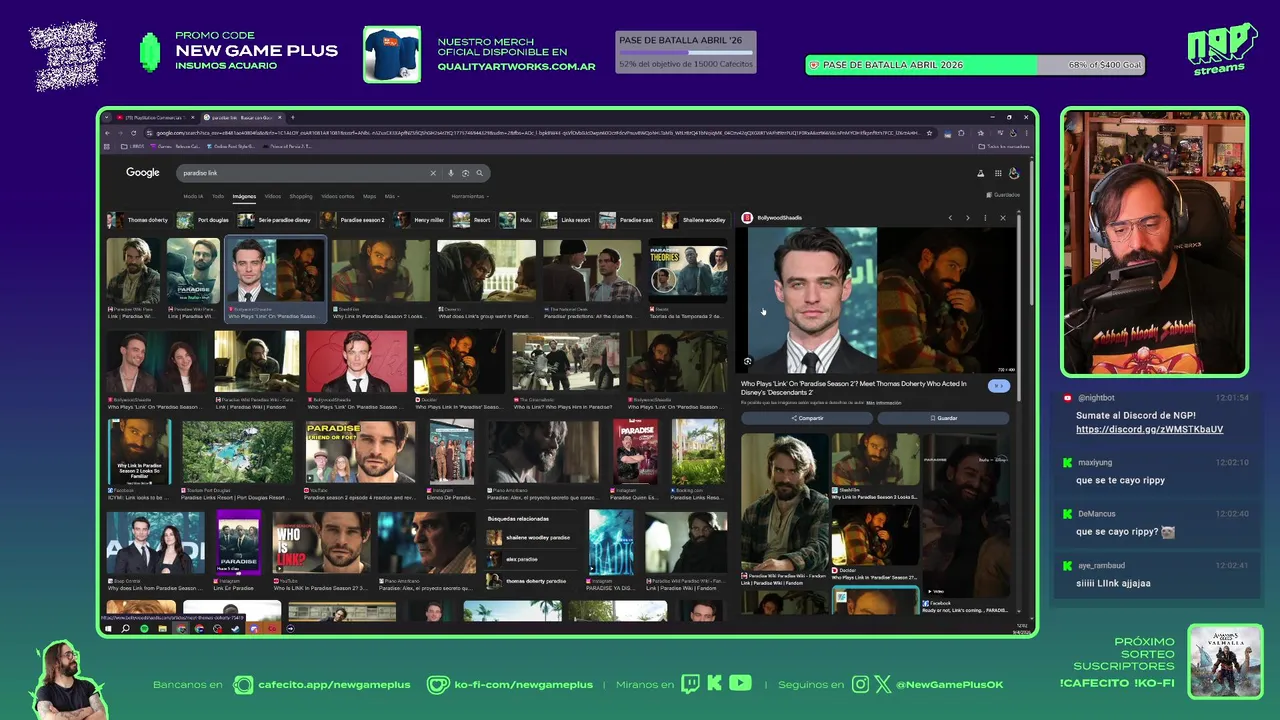The image size is (1280, 720).
Task: Open the red-background suit man thumbnail
Action: tap(356, 362)
